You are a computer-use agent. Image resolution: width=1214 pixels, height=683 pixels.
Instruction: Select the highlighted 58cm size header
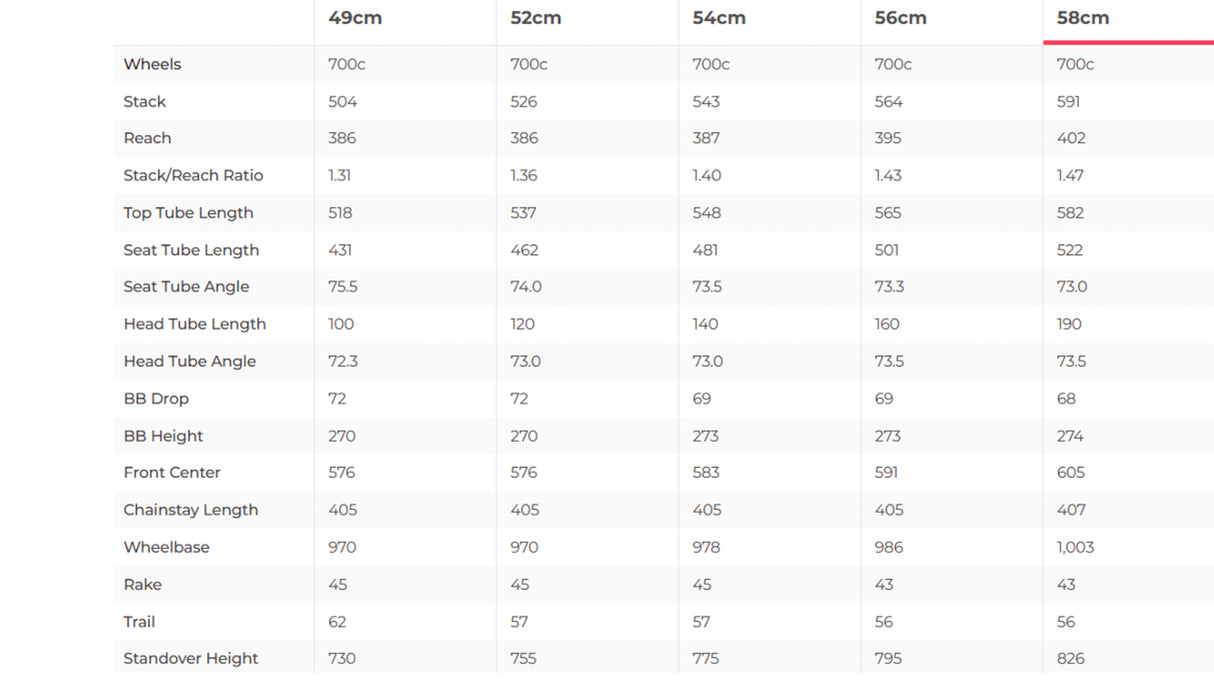[1083, 18]
